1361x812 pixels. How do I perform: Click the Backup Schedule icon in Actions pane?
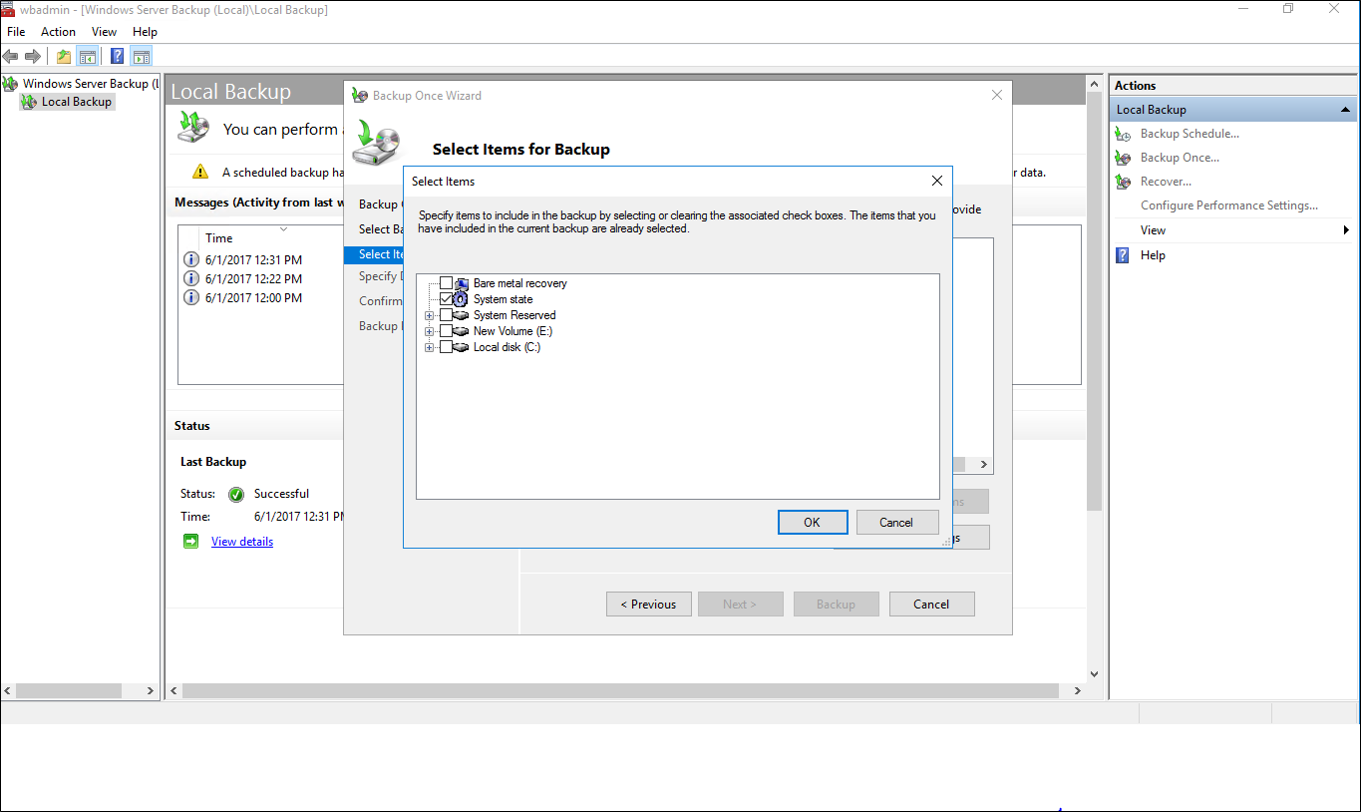pyautogui.click(x=1124, y=134)
